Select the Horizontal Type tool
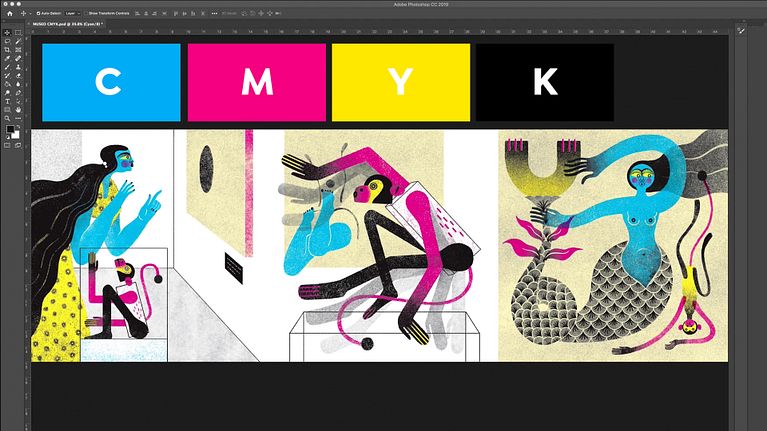Viewport: 767px width, 431px height. (7, 101)
